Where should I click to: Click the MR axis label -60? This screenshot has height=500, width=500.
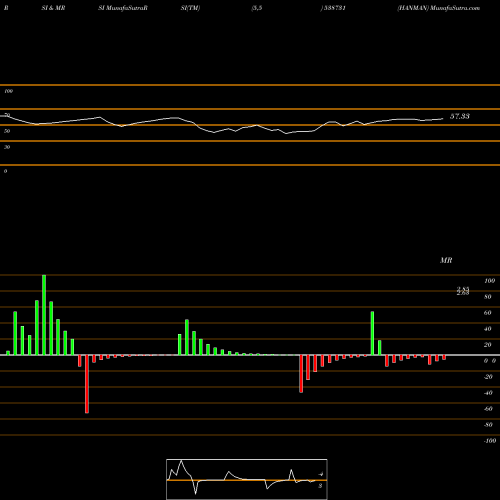point(488,409)
